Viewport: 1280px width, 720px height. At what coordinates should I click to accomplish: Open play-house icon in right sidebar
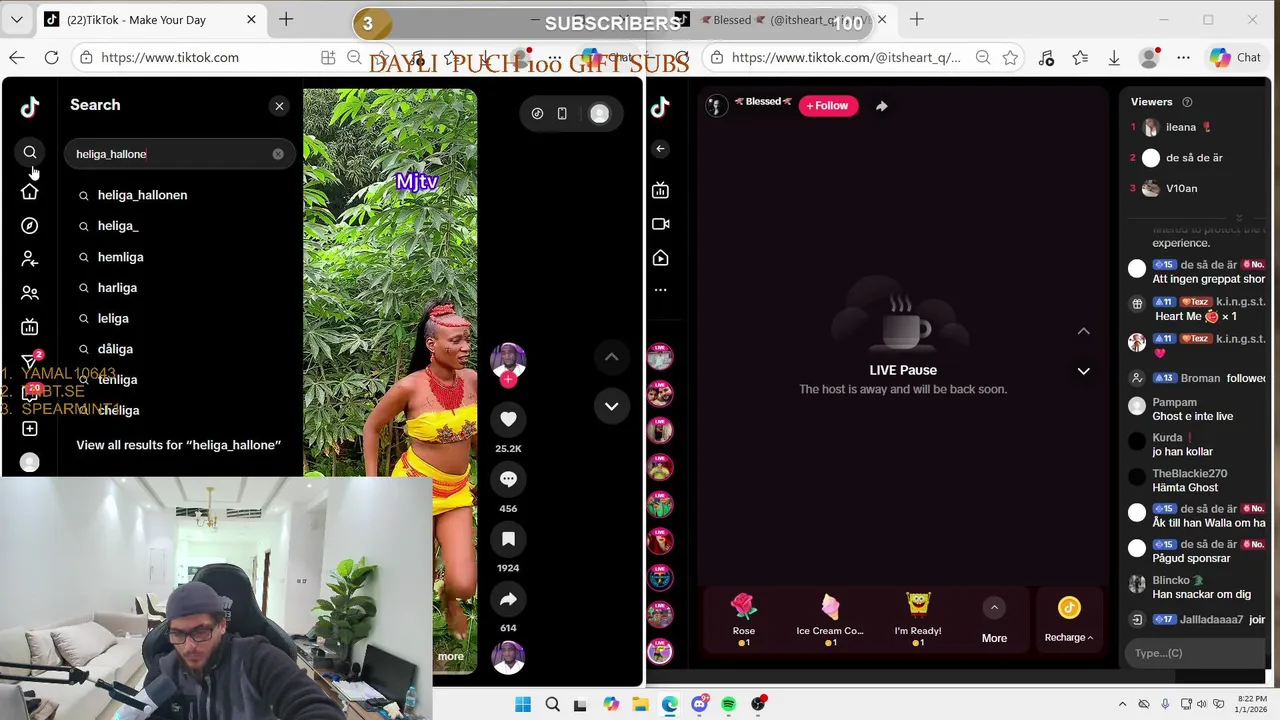tap(660, 258)
